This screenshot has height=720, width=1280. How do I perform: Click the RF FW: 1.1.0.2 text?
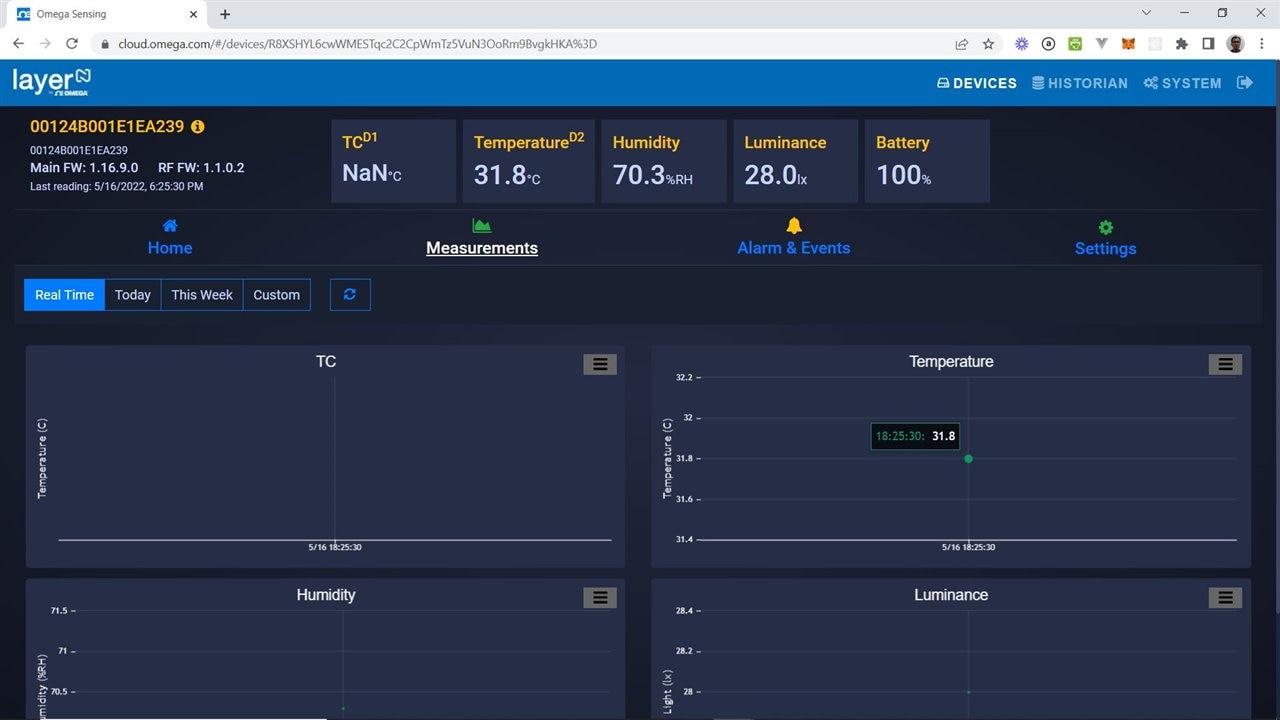point(201,168)
